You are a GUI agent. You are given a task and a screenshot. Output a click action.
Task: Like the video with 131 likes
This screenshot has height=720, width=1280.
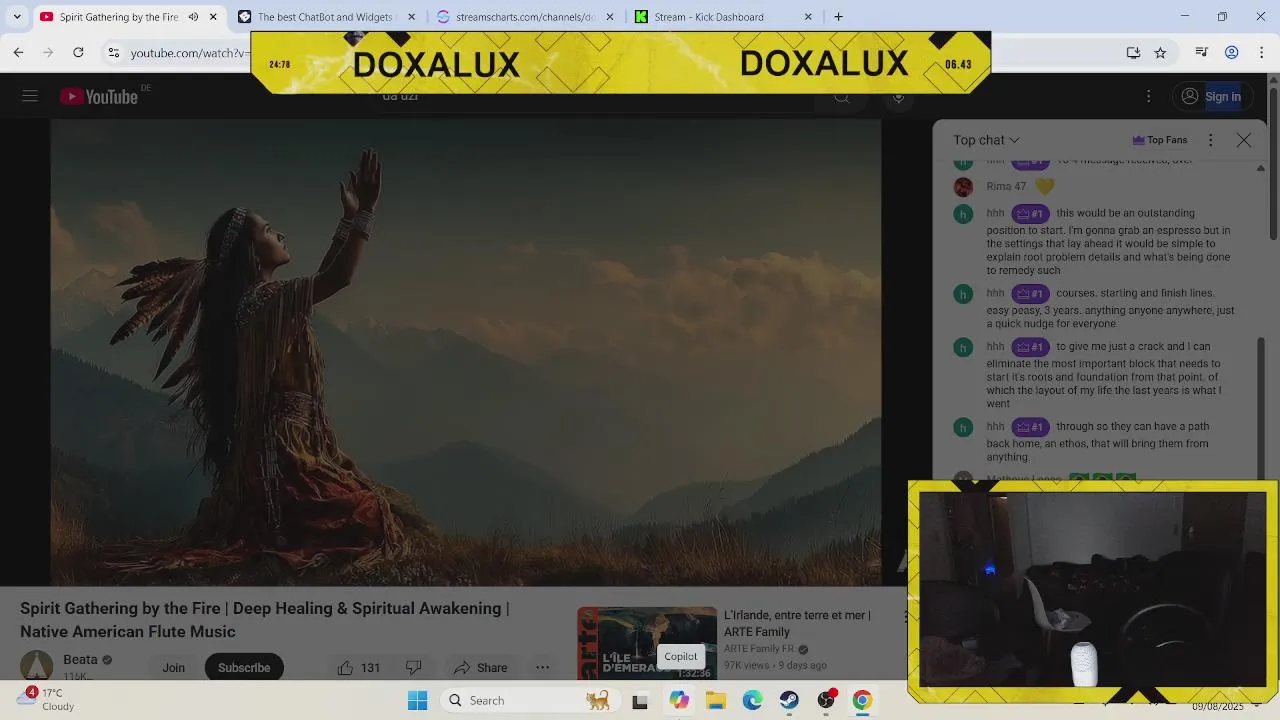coord(358,667)
